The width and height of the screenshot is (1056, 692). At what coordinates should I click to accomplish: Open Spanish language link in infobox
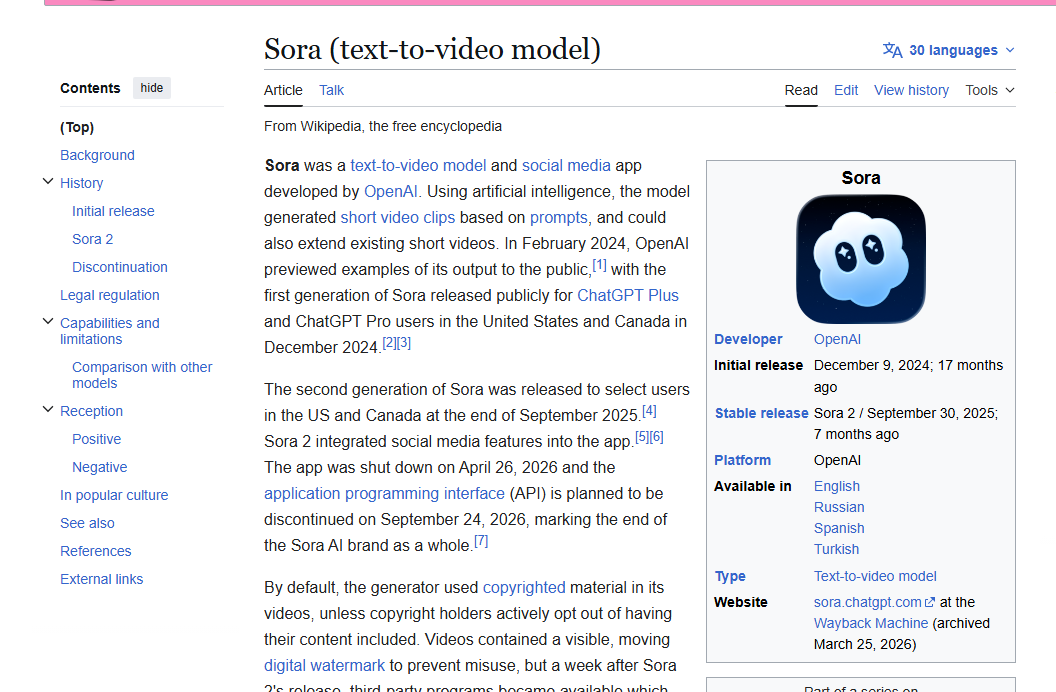click(x=838, y=528)
